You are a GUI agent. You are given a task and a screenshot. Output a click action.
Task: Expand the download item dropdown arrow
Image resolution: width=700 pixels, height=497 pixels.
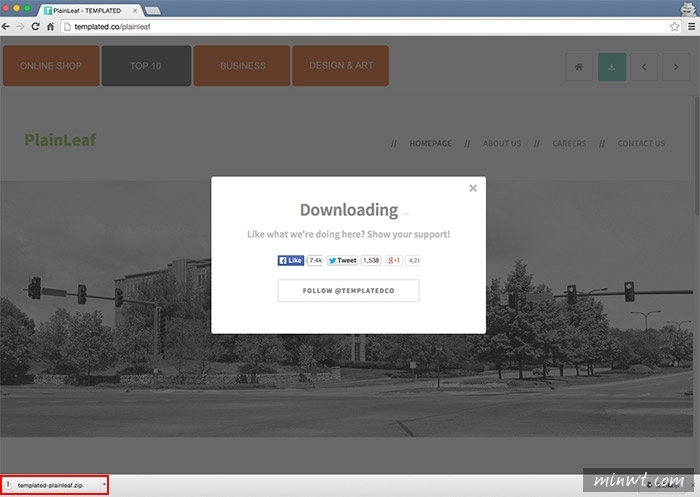click(x=104, y=485)
